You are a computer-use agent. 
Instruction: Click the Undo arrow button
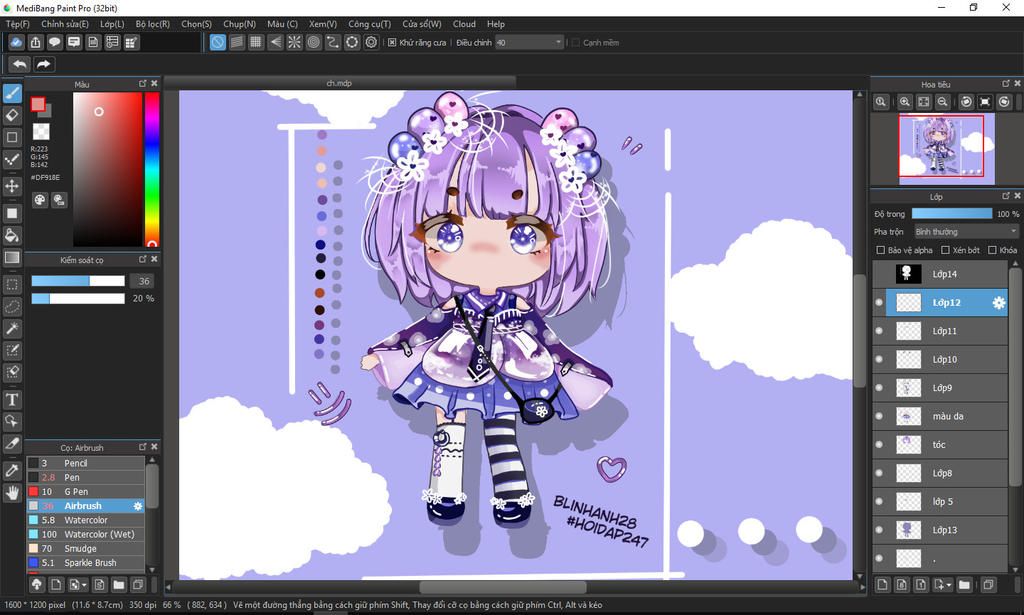tap(20, 64)
